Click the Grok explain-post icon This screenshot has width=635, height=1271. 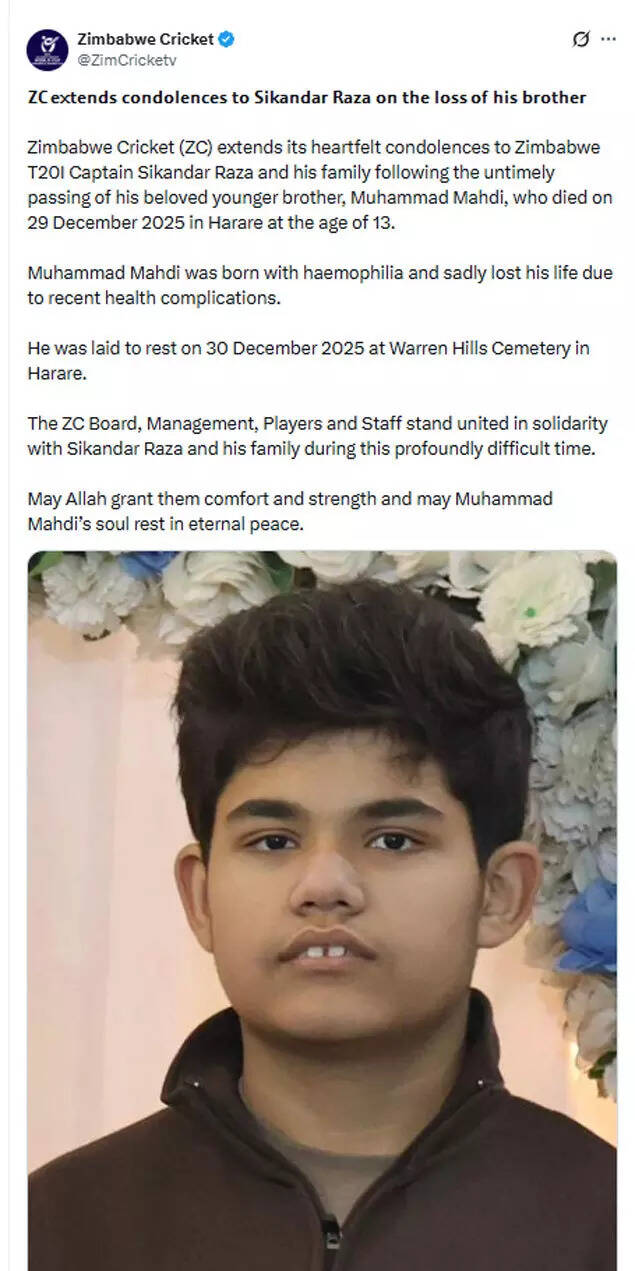[581, 39]
